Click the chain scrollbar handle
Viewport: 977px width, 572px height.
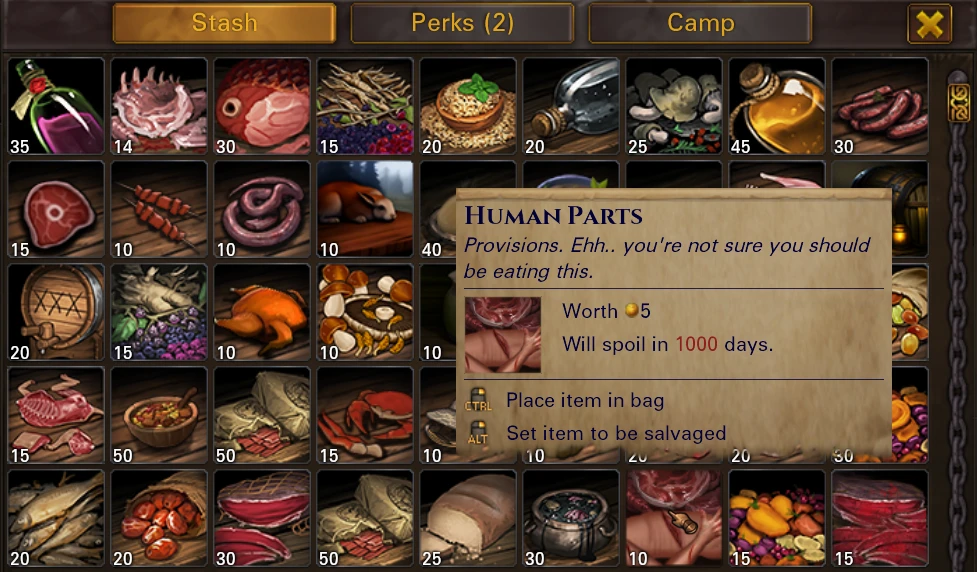(958, 101)
